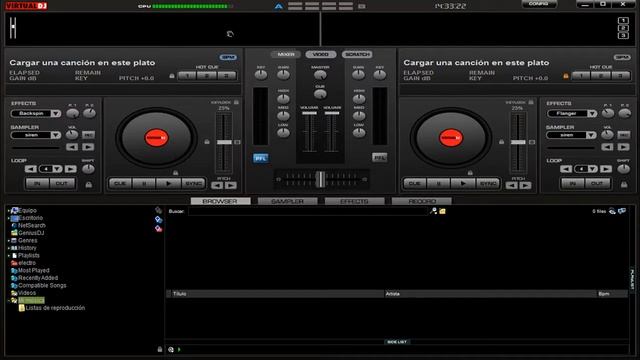This screenshot has height=360, width=640.
Task: Click the crossfader handle
Action: (x=321, y=179)
